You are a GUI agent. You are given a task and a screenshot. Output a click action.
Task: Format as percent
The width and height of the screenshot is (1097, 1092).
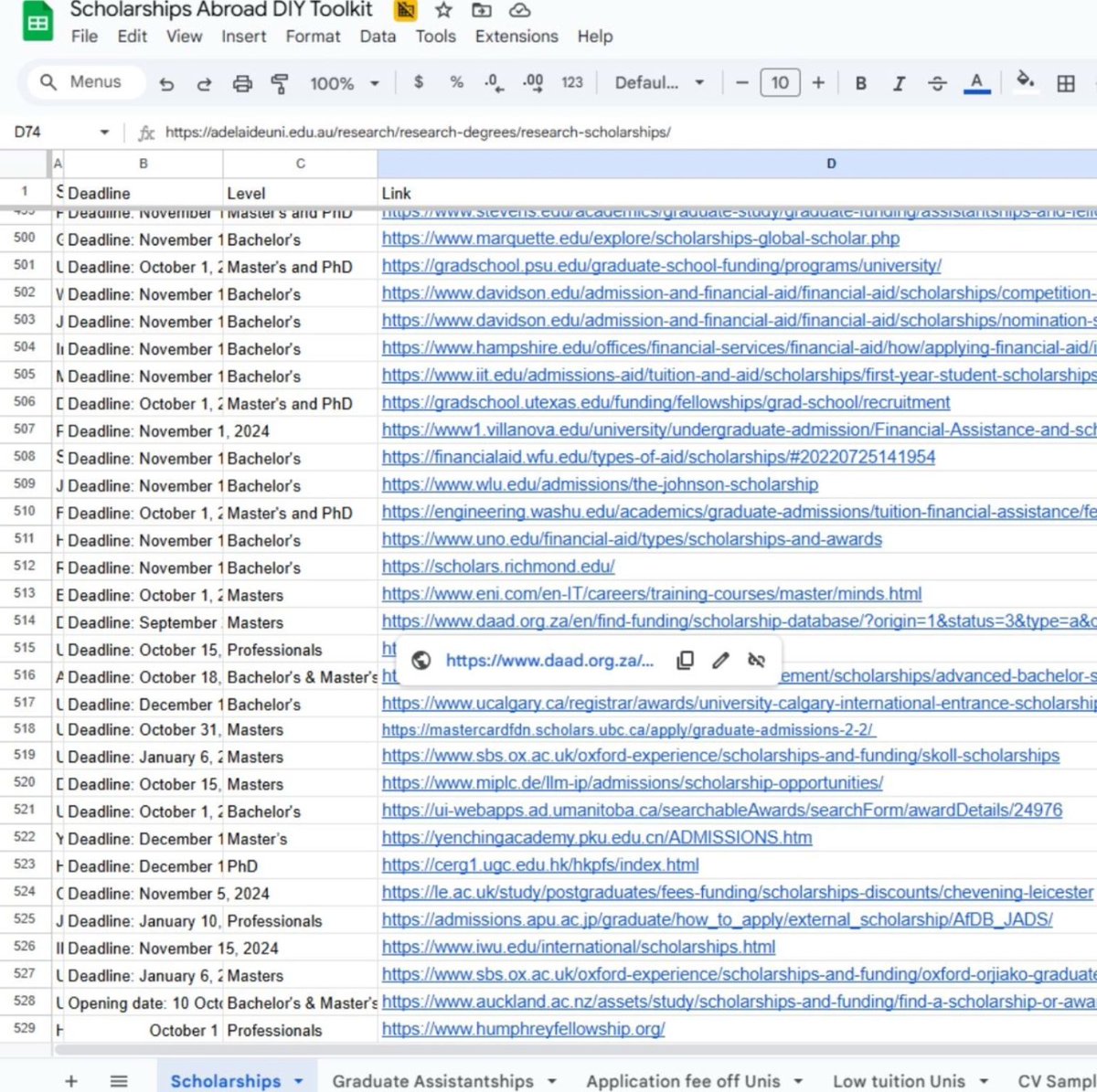point(456,82)
